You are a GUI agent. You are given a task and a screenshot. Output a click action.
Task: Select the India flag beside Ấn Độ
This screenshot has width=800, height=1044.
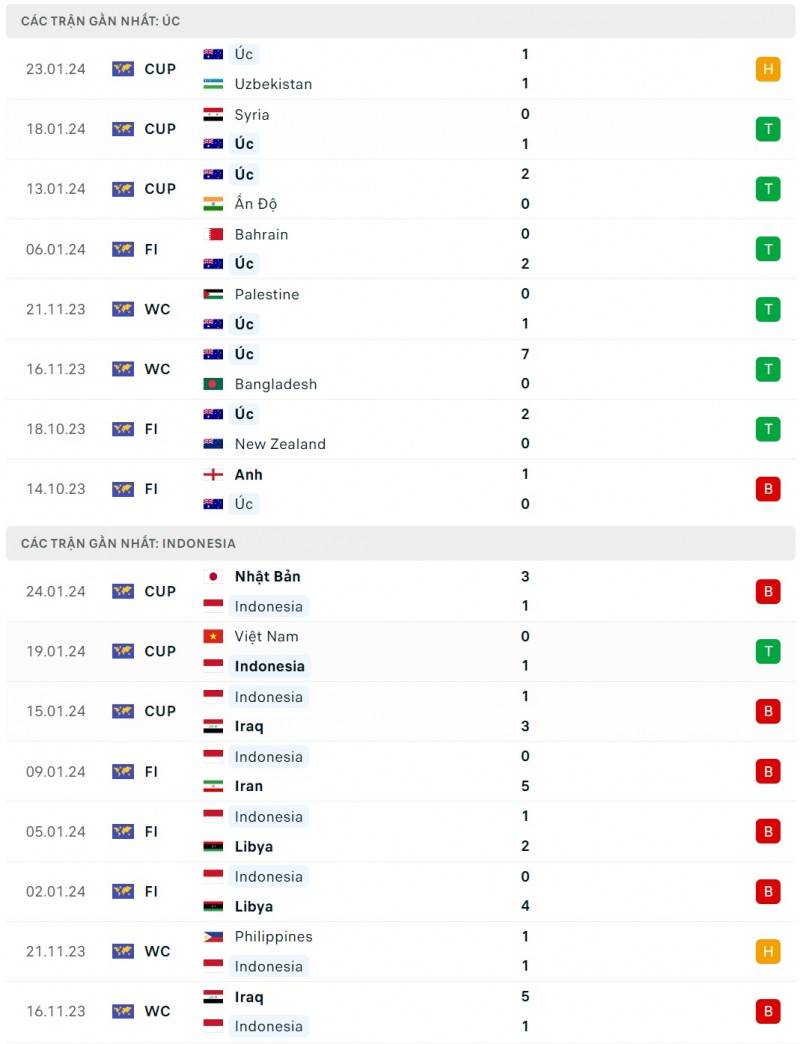pos(213,204)
